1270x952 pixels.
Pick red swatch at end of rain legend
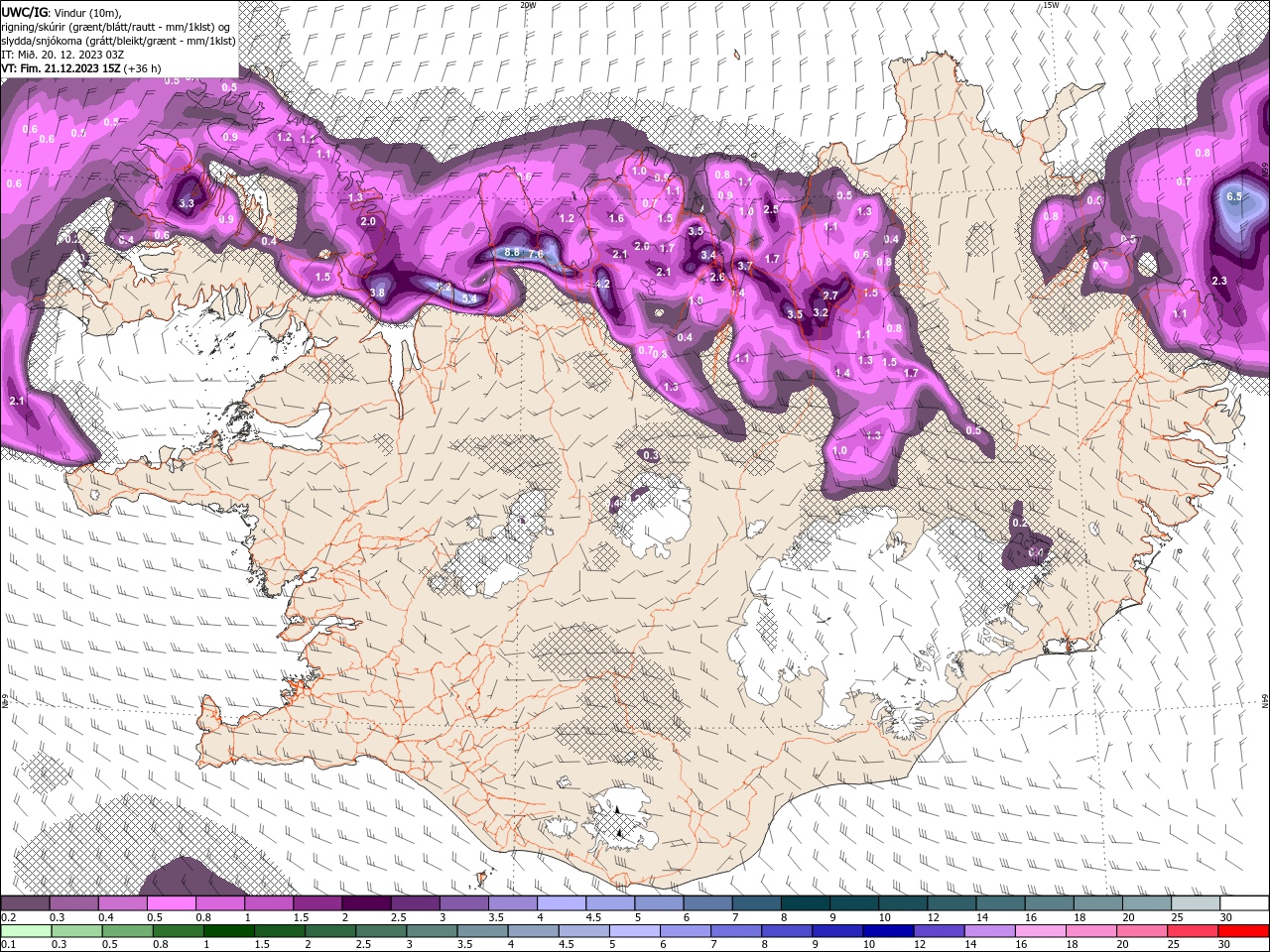point(1243,931)
